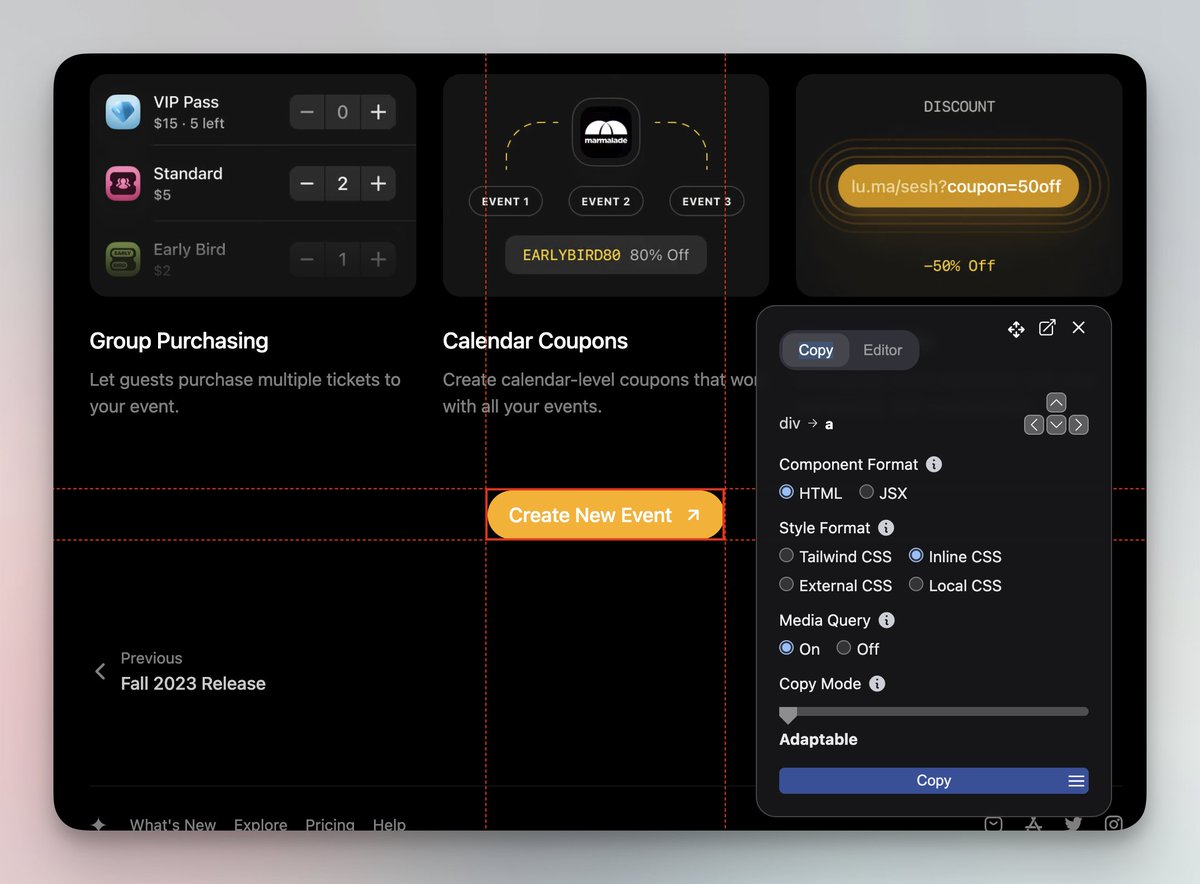Click info icon beside Copy Mode
The image size is (1200, 884).
point(877,684)
